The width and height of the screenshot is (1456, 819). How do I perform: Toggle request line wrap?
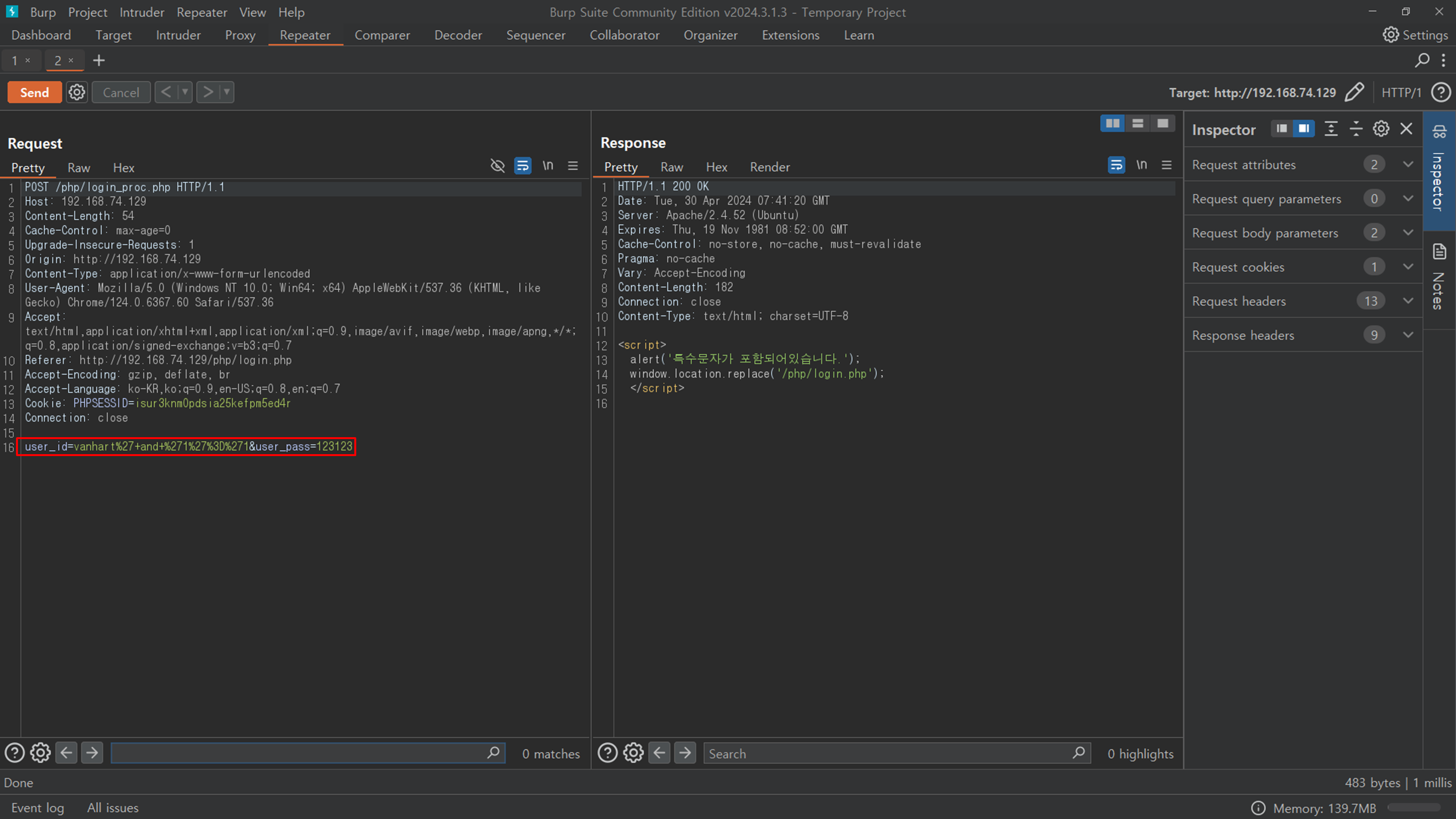[x=523, y=165]
